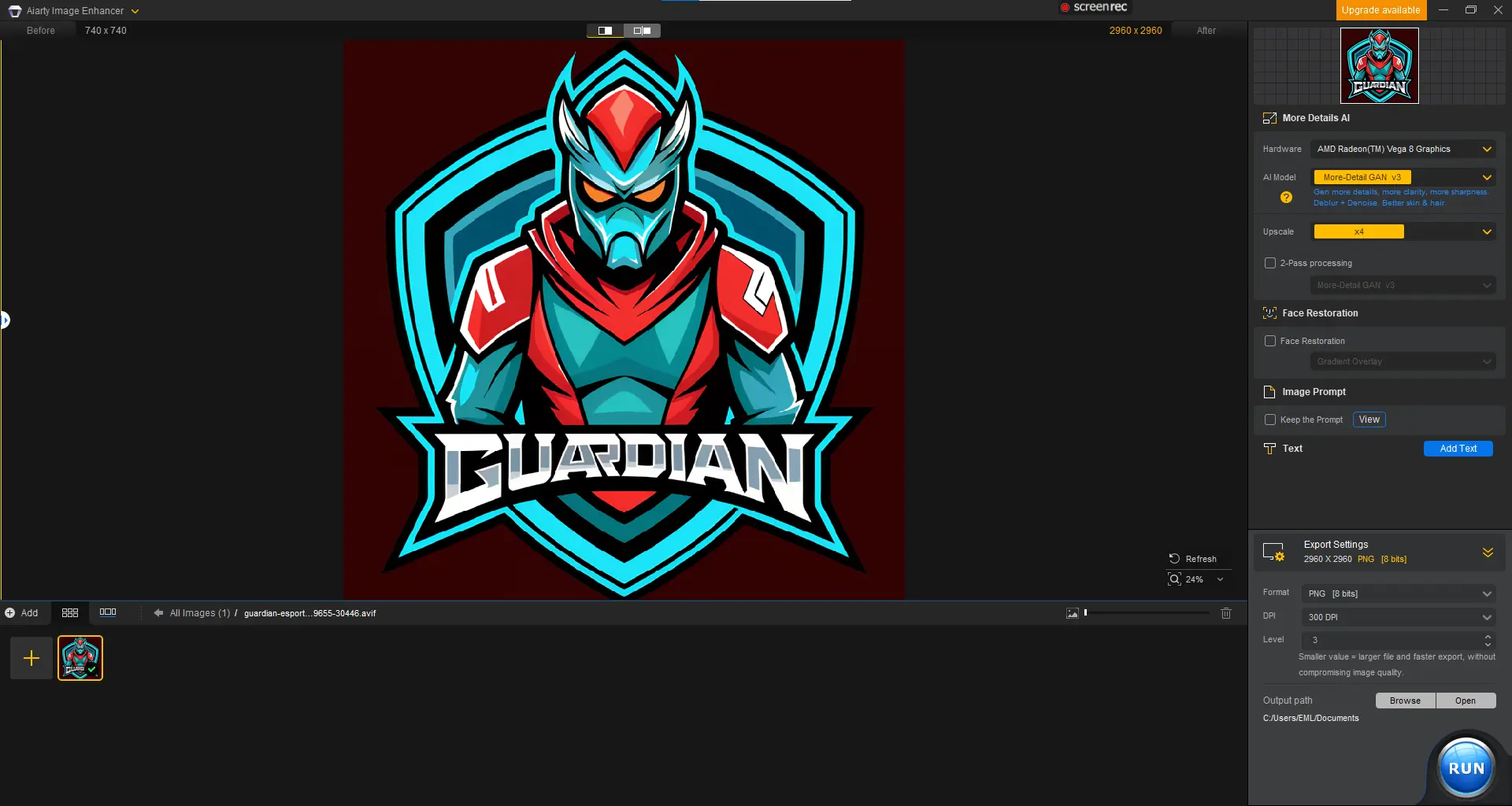Click the AI Model help question icon
Viewport: 1512px width, 806px height.
1286,198
